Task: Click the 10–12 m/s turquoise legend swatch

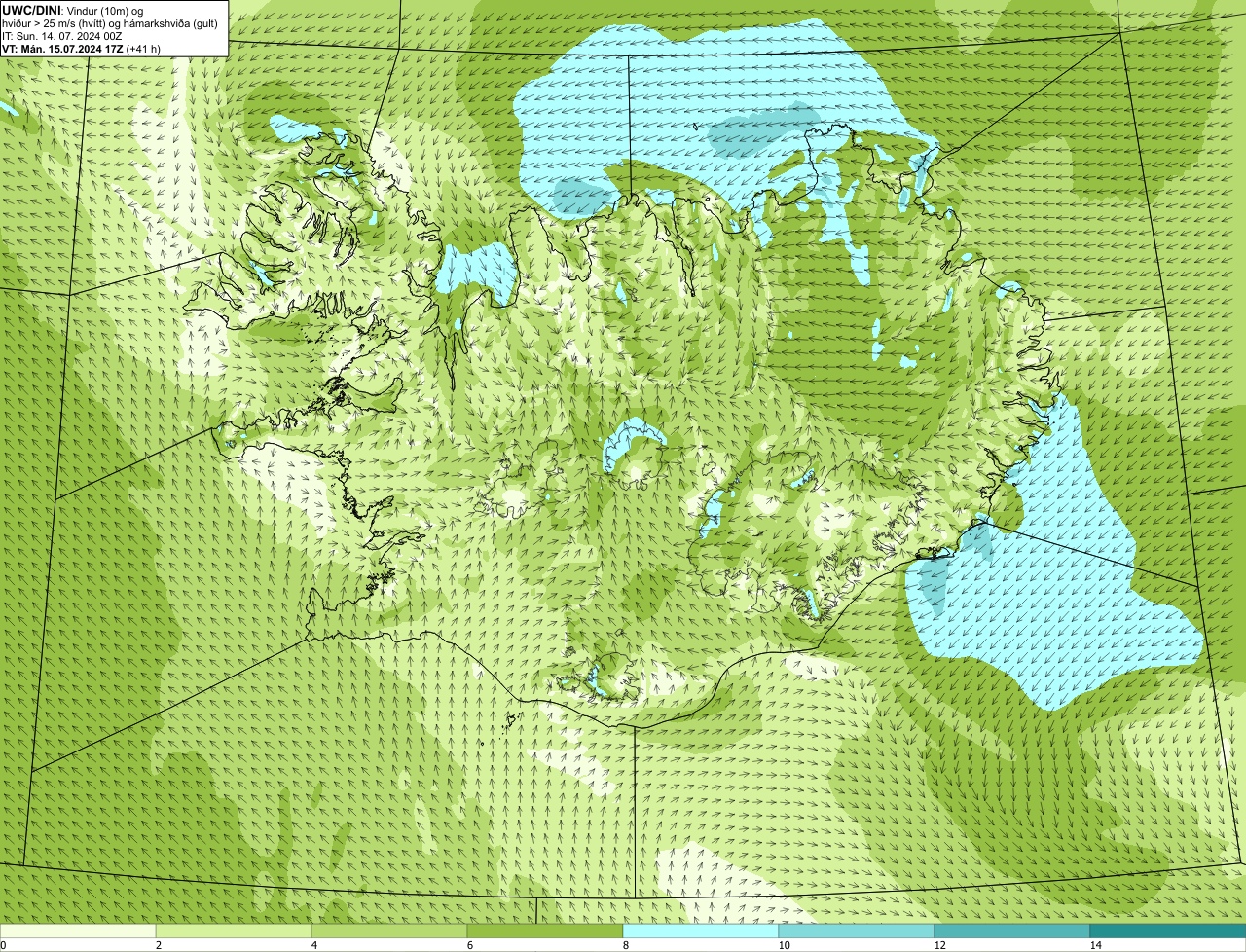Action: click(x=857, y=931)
